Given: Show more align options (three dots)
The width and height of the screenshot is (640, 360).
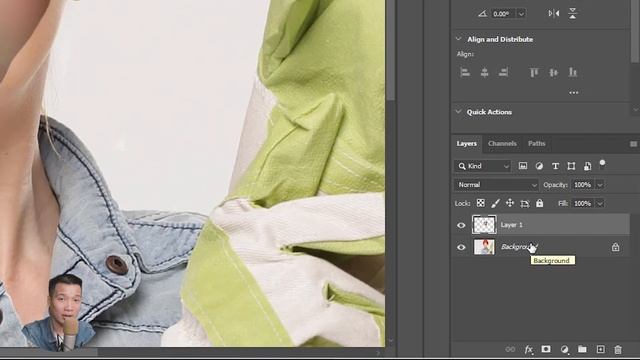Looking at the screenshot, I should coord(573,93).
